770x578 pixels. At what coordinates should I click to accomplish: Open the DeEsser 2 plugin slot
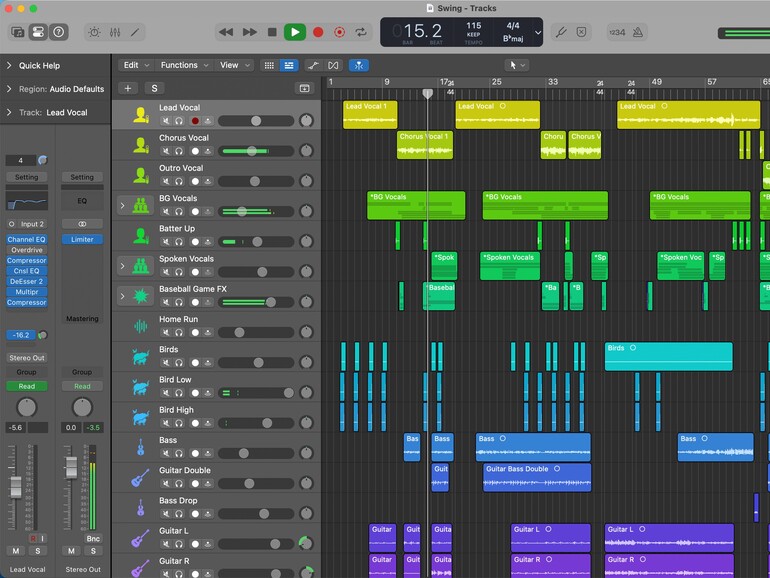27,281
